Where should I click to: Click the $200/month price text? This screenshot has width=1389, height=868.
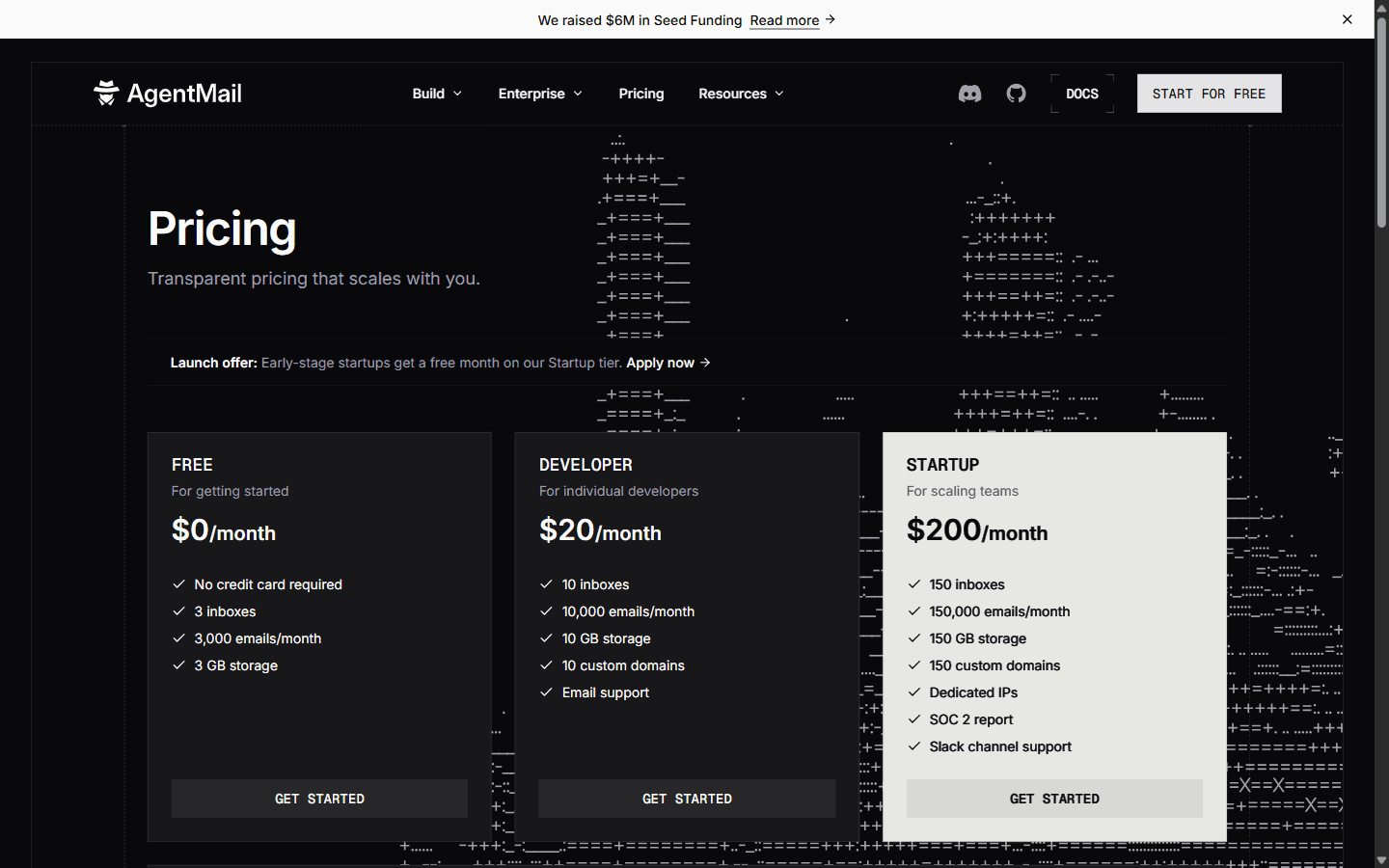tap(977, 530)
